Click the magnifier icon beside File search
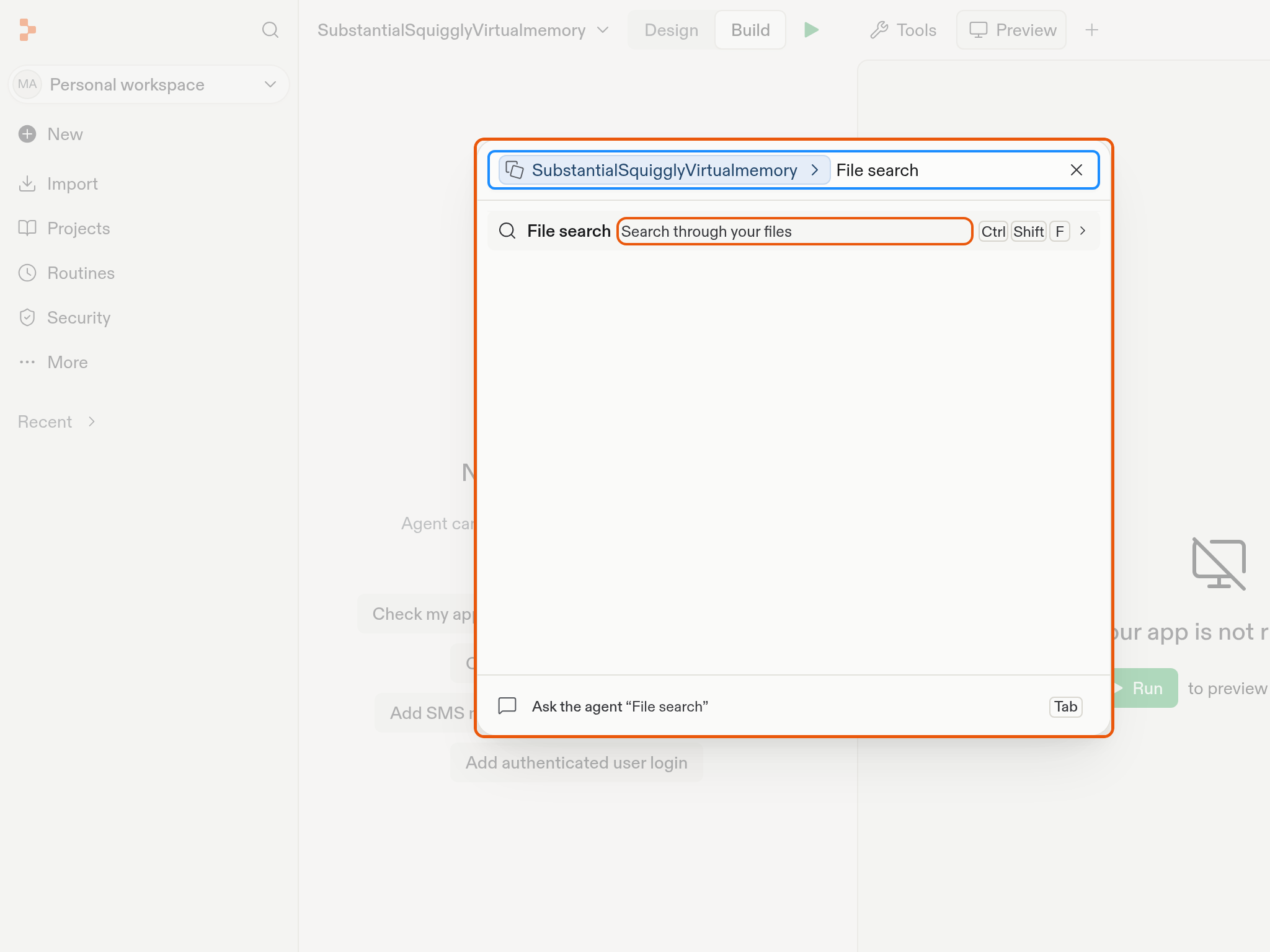The image size is (1270, 952). click(x=507, y=231)
